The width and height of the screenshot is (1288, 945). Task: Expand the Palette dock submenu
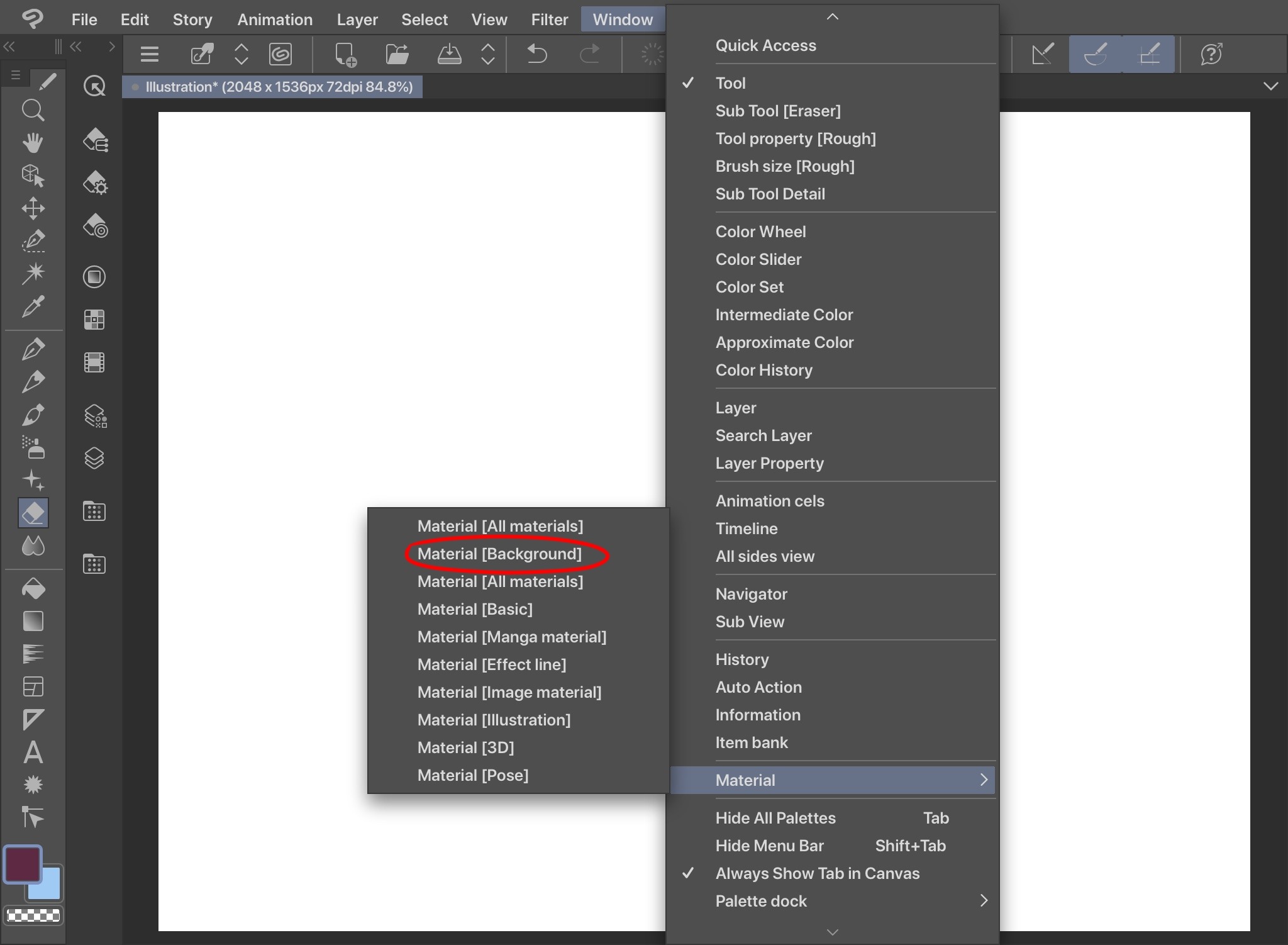point(833,901)
